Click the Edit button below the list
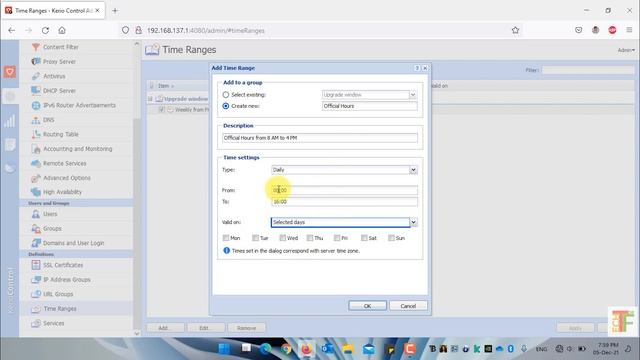The width and height of the screenshot is (640, 360). coord(206,328)
